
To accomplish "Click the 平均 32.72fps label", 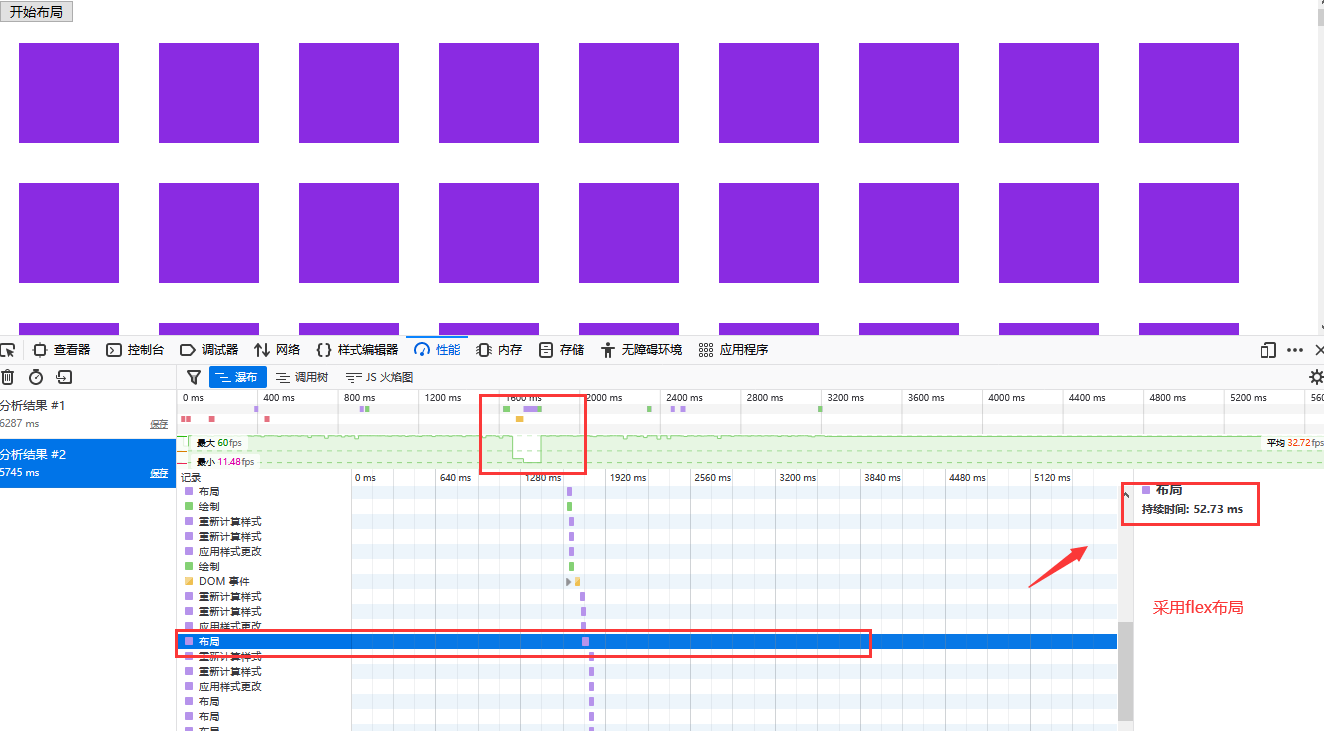I will click(x=1295, y=442).
